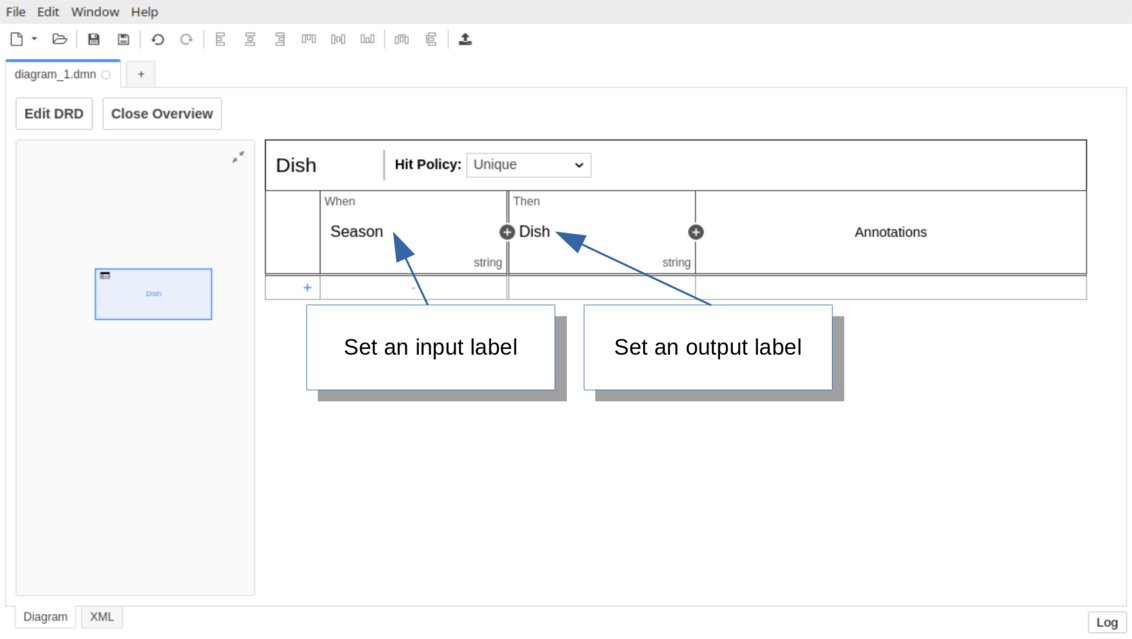Click the new file icon
Screen dimensions: 1132x639
[x=17, y=39]
